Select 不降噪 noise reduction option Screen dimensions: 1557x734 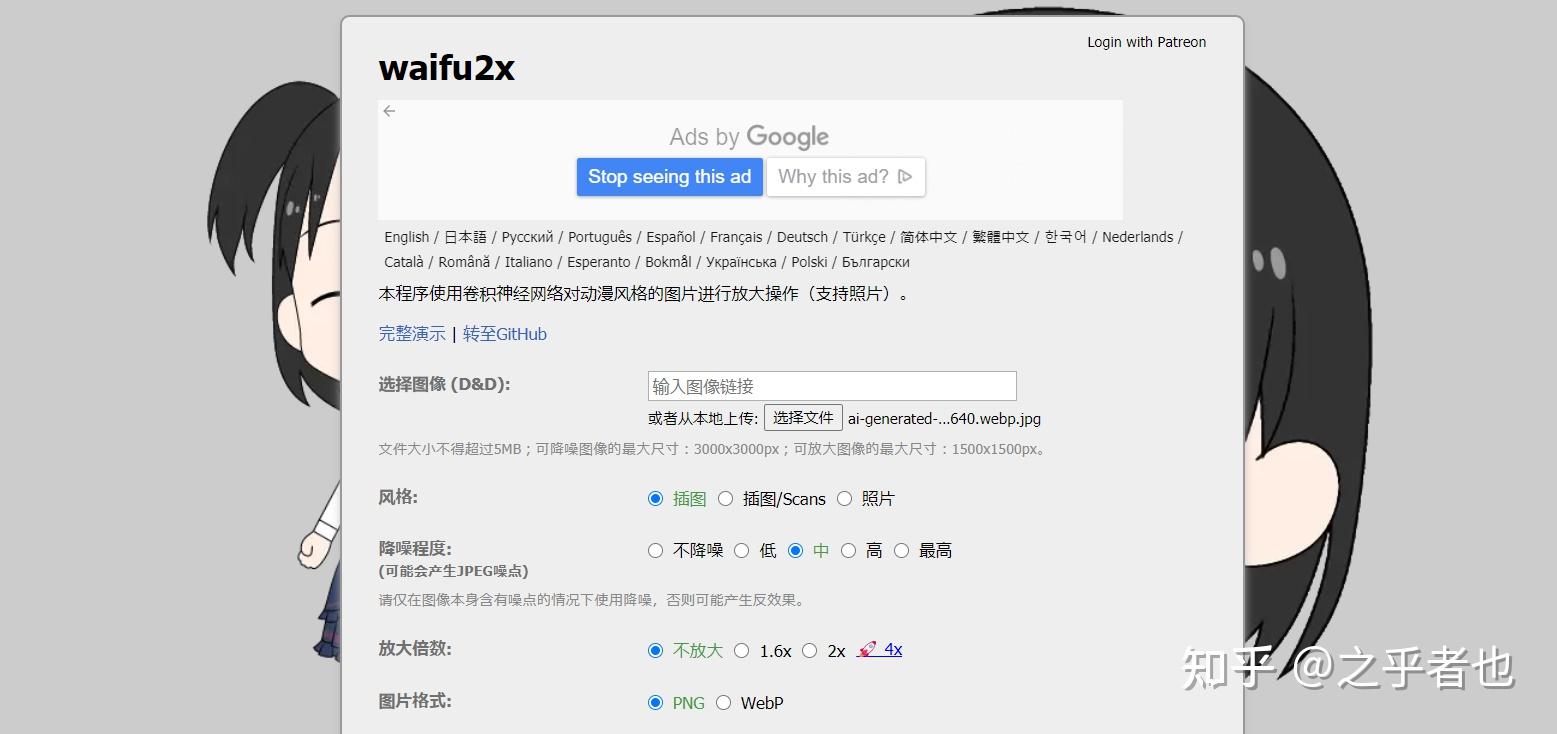656,550
